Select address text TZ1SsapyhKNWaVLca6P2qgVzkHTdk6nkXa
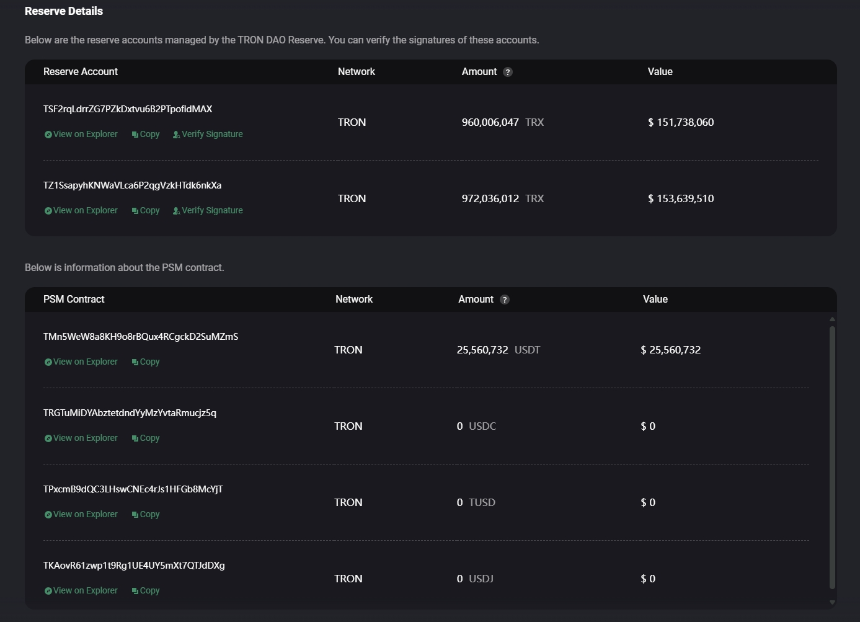 point(132,185)
